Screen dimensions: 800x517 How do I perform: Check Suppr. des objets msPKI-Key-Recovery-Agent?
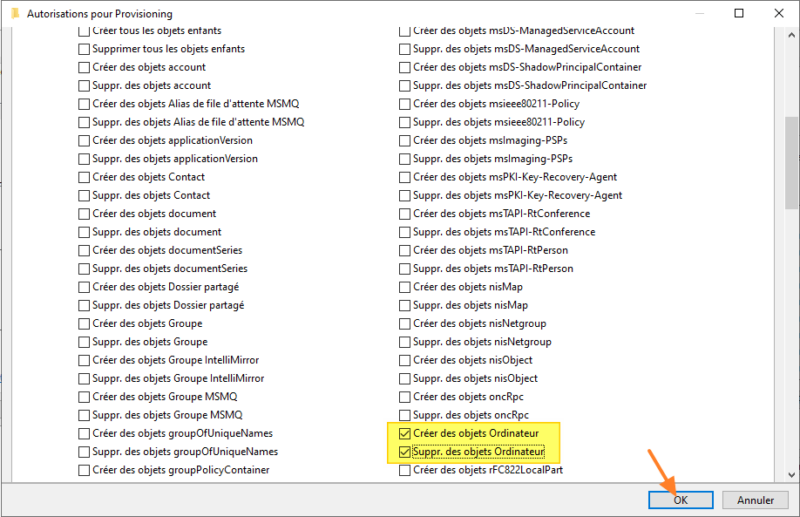[x=405, y=196]
